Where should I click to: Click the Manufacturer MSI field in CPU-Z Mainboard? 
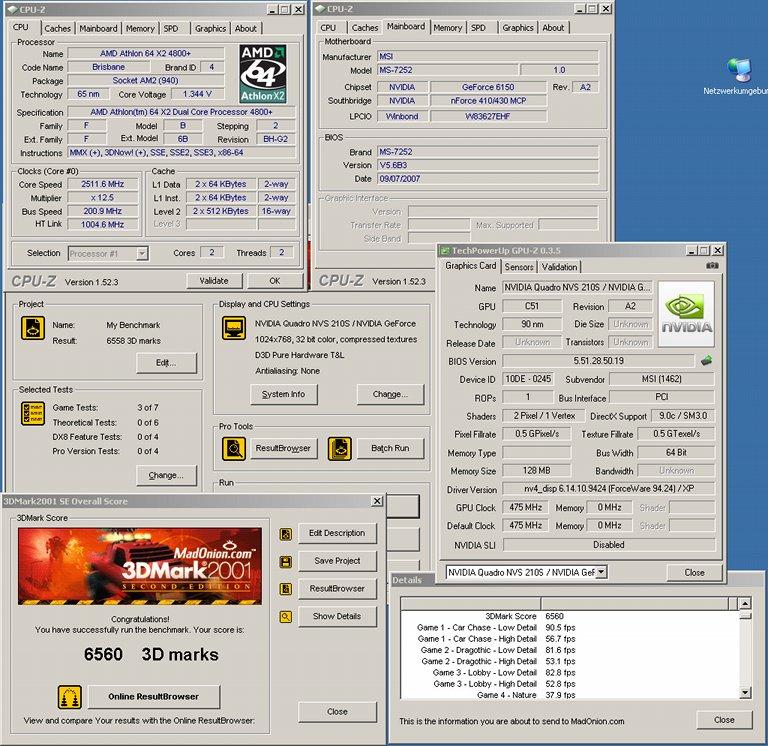coord(487,56)
